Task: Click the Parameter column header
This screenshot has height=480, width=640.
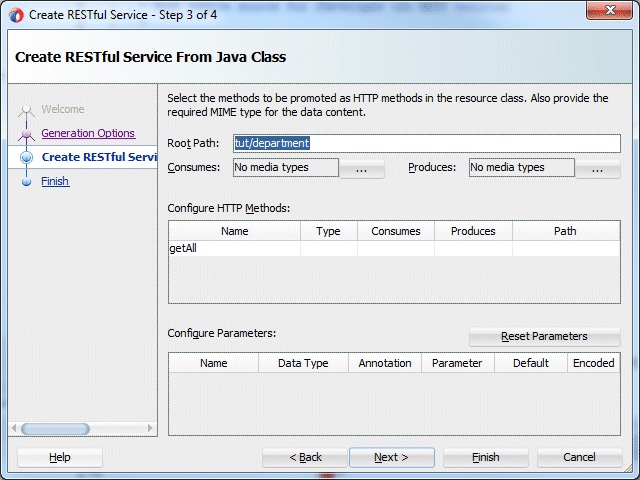Action: coord(458,363)
